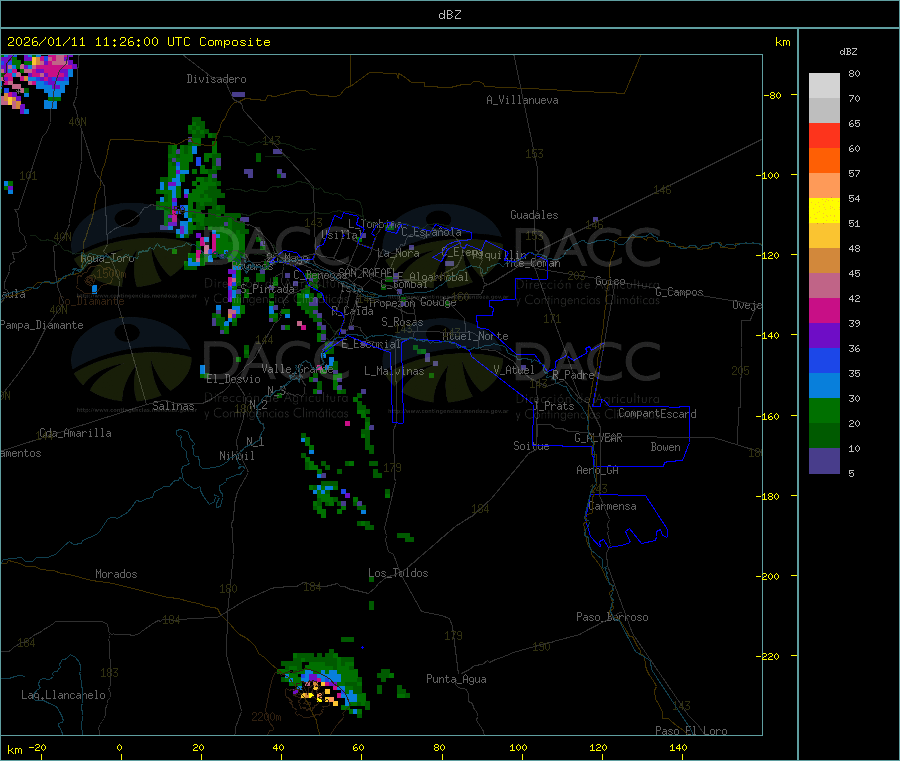
Task: Click the G_Campos label
Action: coord(680,292)
